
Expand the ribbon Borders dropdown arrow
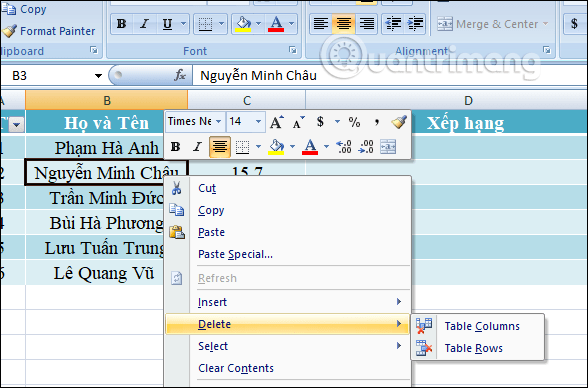[x=222, y=24]
